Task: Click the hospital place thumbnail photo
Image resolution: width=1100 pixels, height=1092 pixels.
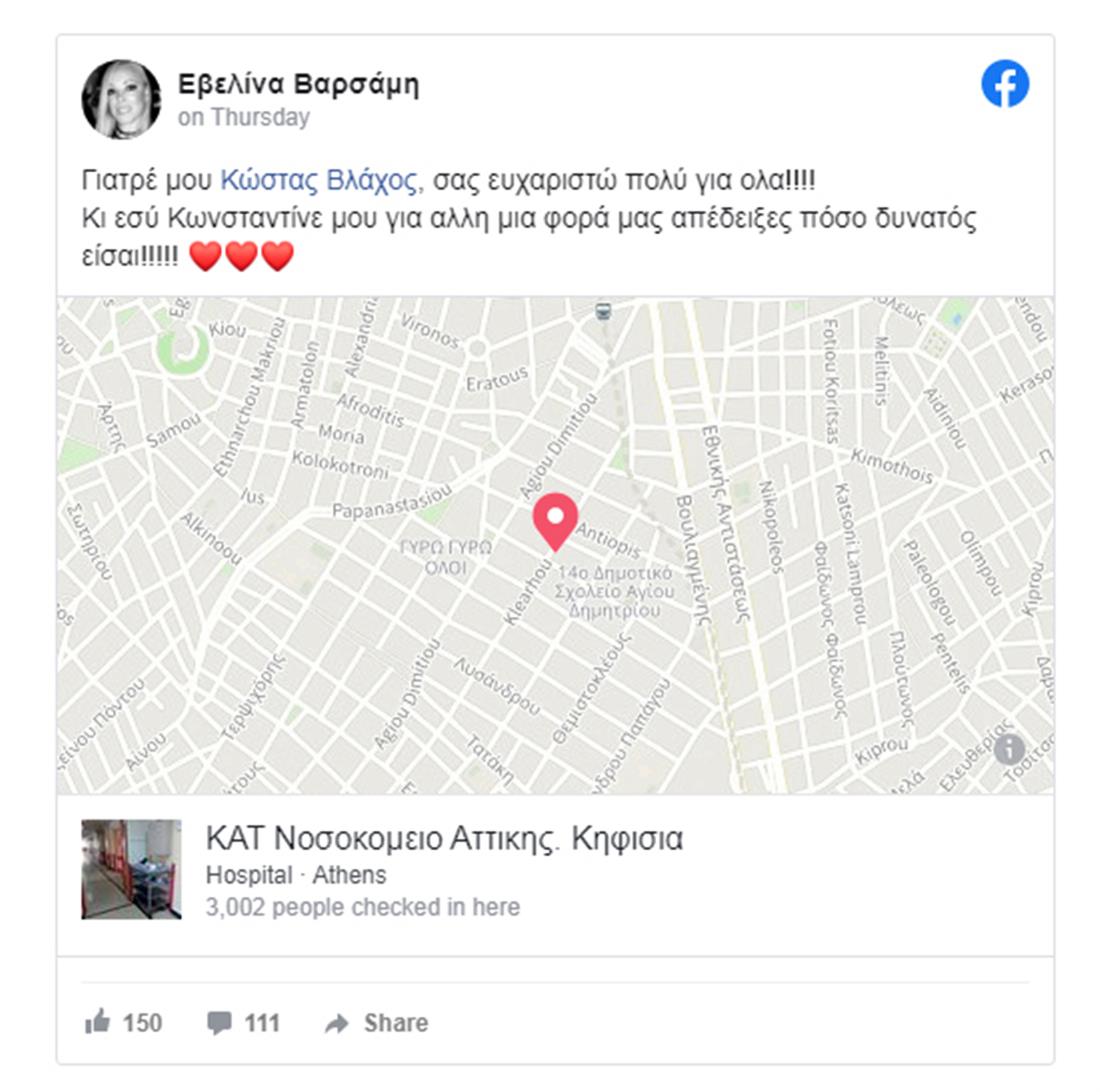Action: (131, 869)
